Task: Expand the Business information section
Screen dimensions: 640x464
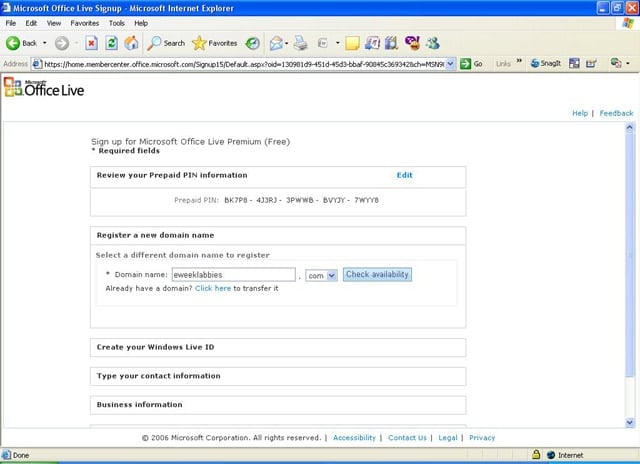Action: point(278,405)
